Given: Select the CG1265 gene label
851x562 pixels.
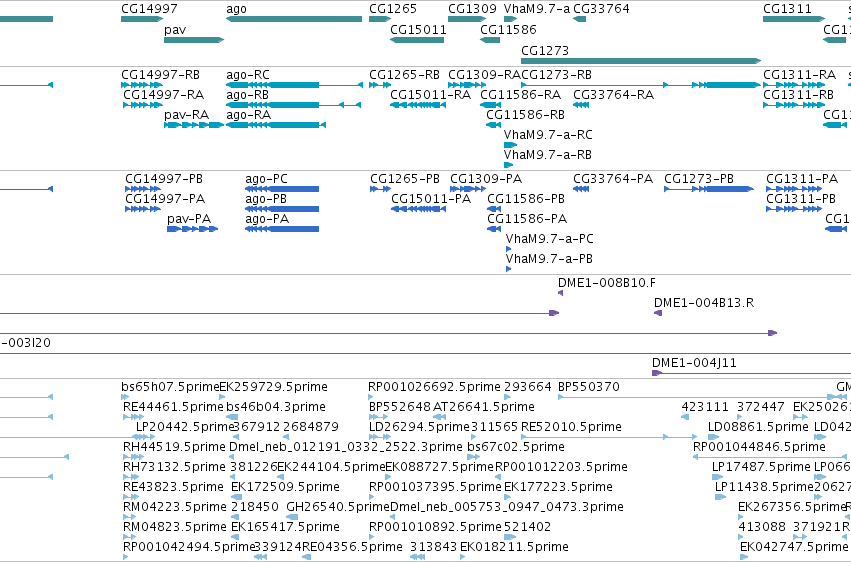Looking at the screenshot, I should pyautogui.click(x=393, y=9).
